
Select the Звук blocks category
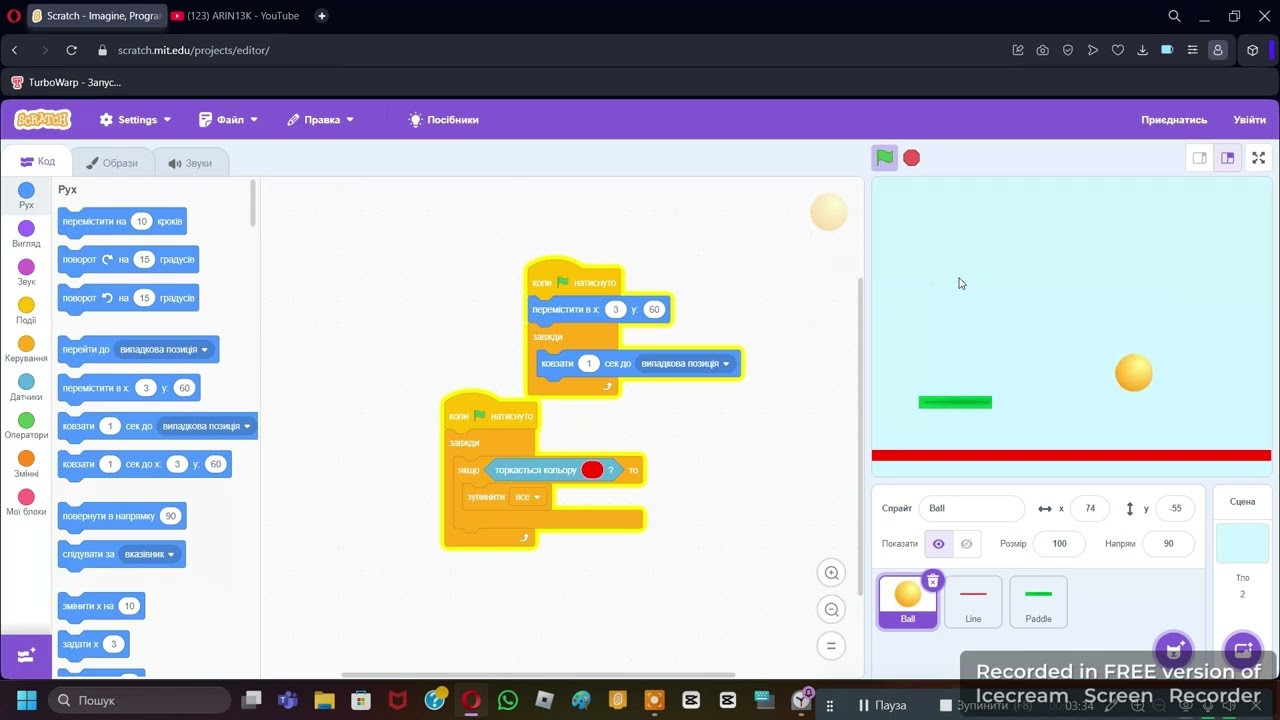tap(26, 273)
